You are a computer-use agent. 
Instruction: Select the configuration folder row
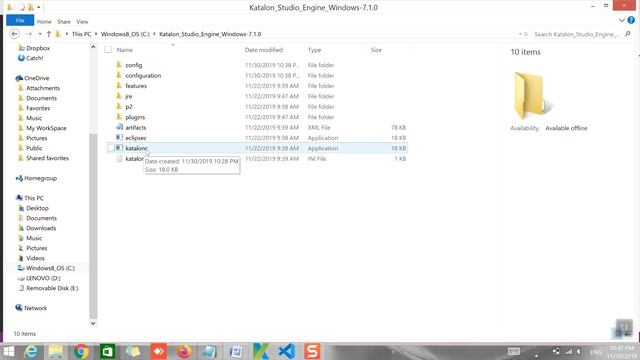point(257,76)
